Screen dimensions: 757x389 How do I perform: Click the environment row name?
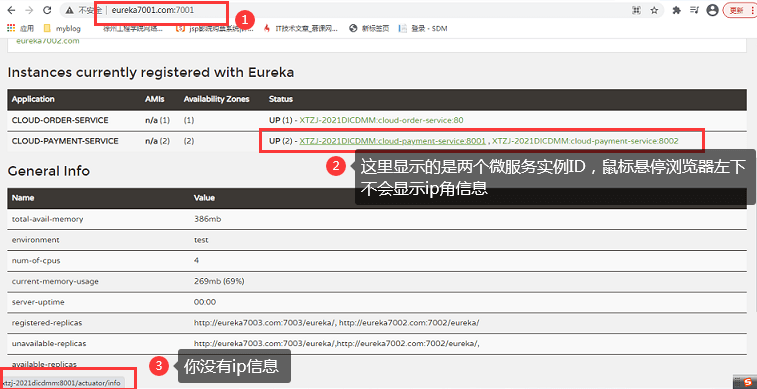click(35, 240)
